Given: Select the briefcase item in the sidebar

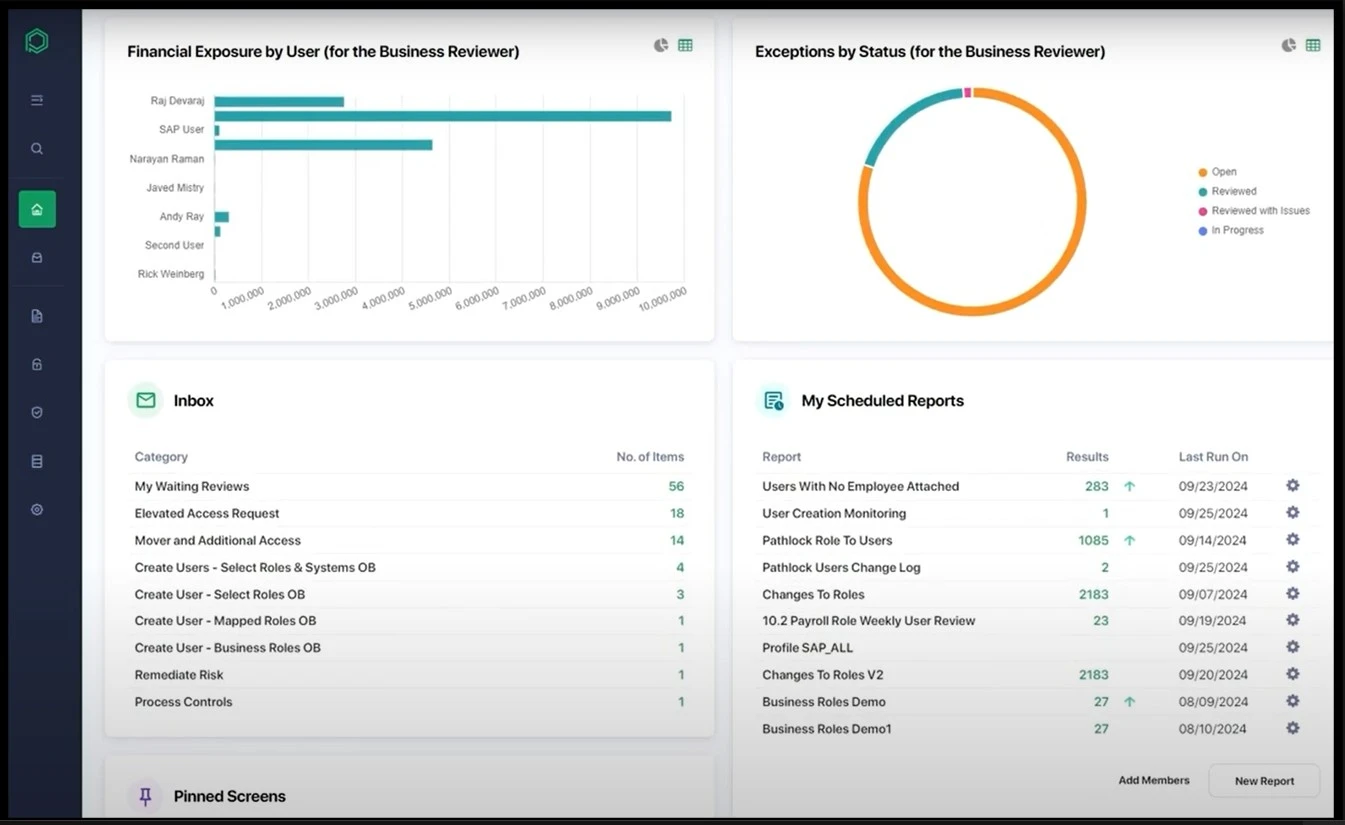Looking at the screenshot, I should click(36, 256).
